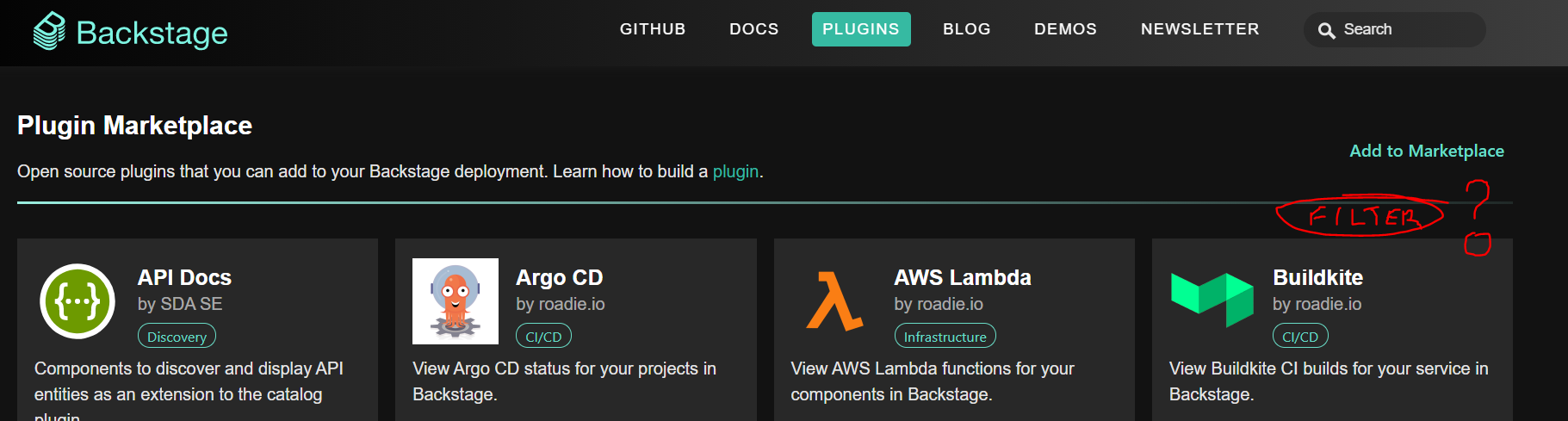Click 'by roadie.io' under AWS Lambda
Image resolution: width=1568 pixels, height=421 pixels.
click(x=939, y=304)
